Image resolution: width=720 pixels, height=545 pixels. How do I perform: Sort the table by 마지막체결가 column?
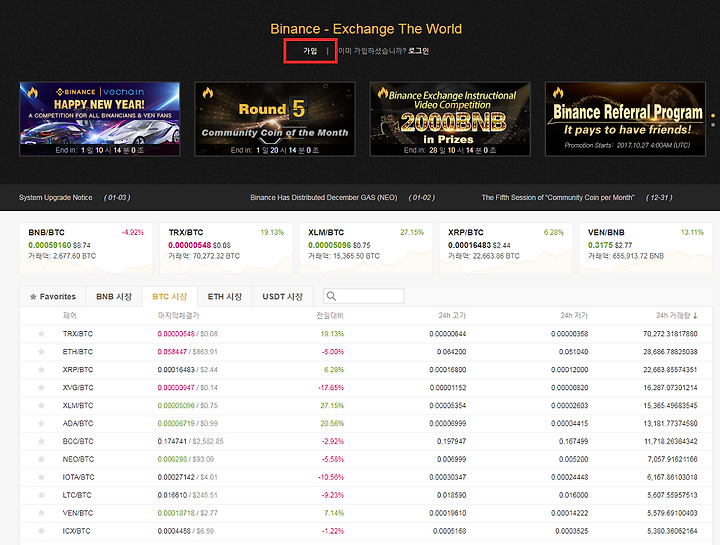click(x=178, y=316)
